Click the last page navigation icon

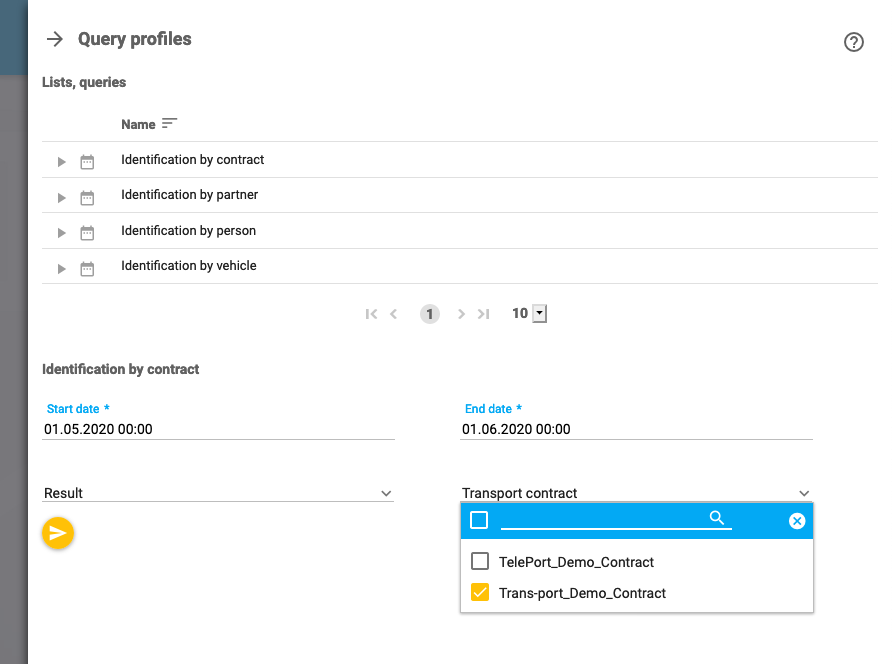click(484, 313)
